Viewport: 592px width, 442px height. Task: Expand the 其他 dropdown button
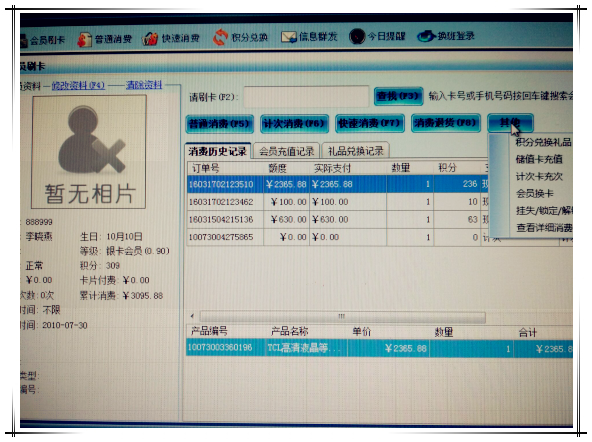pyautogui.click(x=510, y=122)
